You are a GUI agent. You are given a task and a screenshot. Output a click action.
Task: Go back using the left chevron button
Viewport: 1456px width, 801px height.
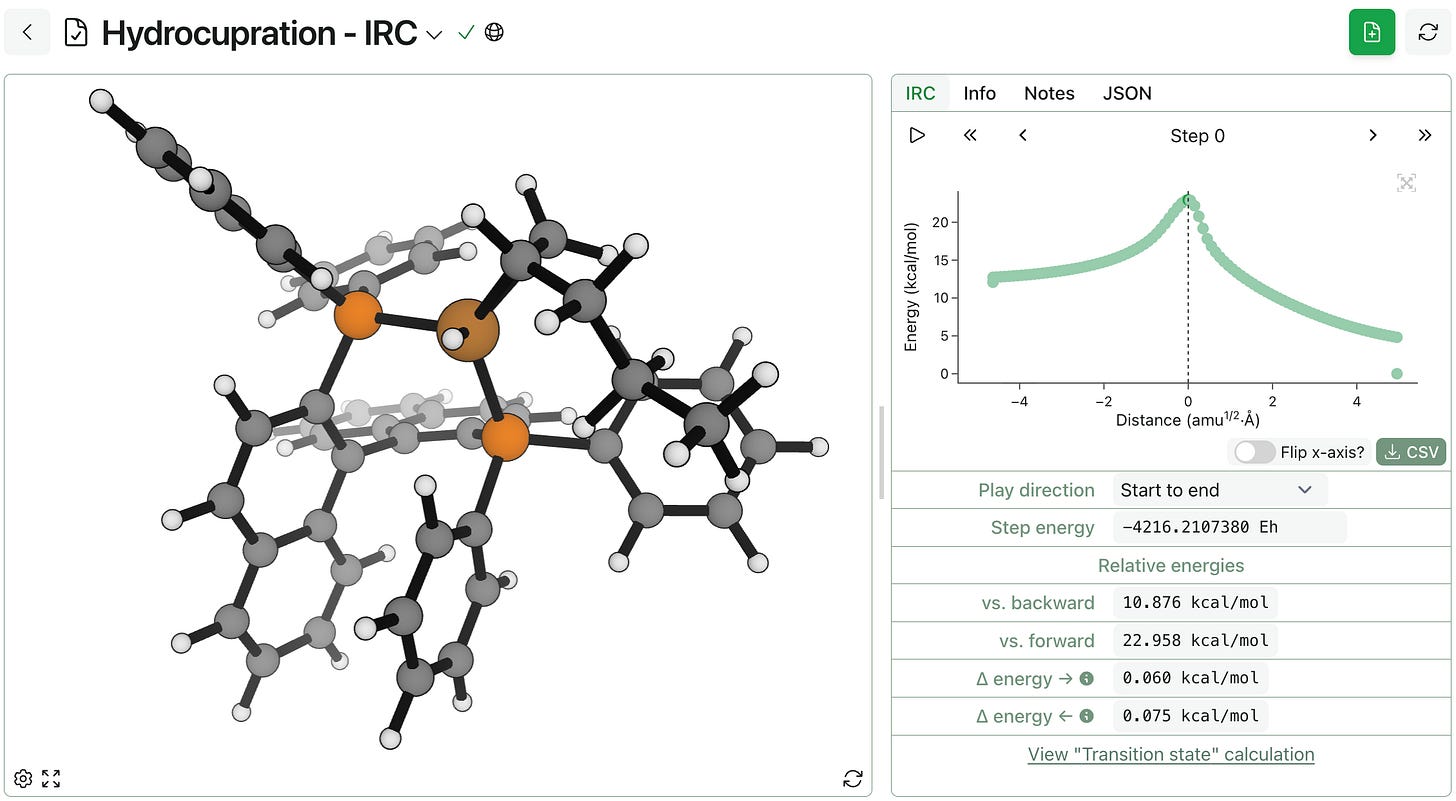pos(27,32)
